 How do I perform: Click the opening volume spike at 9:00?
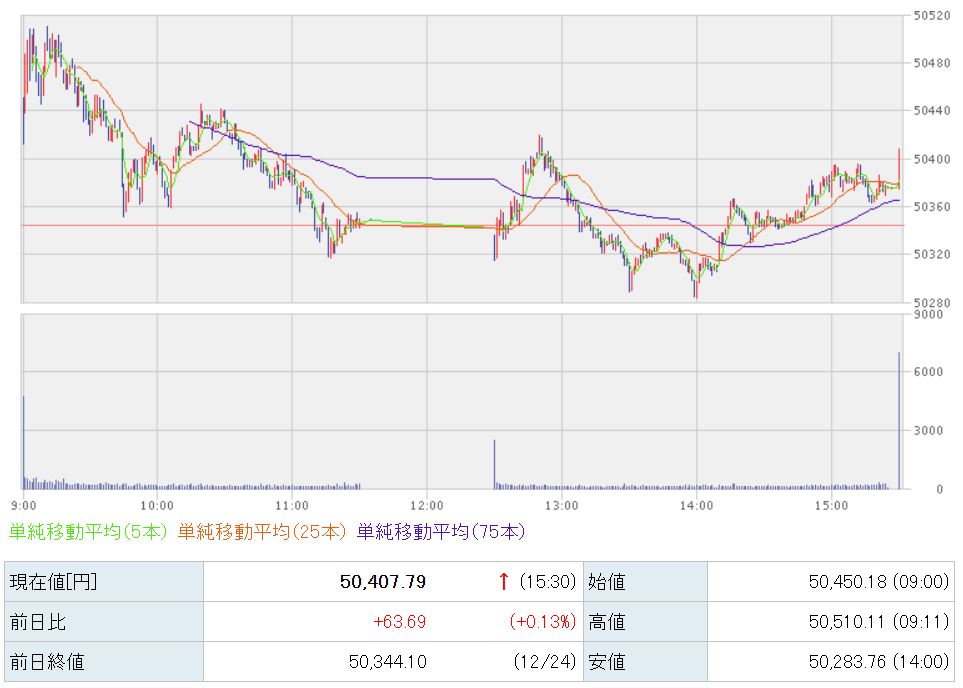coord(23,440)
